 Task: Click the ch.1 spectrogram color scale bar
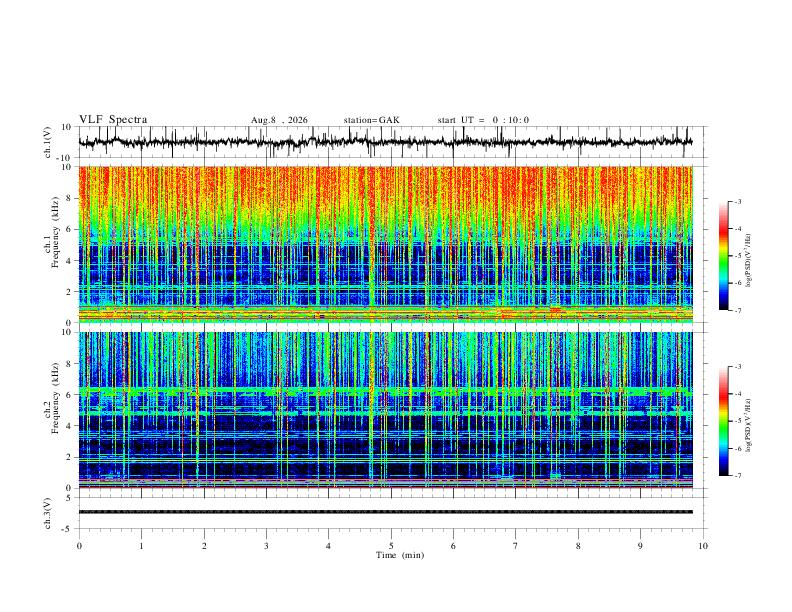(723, 256)
